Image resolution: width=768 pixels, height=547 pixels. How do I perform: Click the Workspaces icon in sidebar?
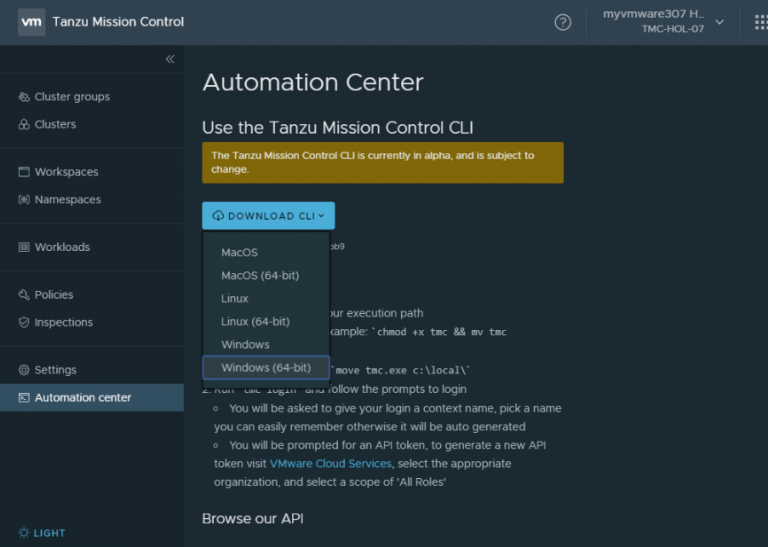(25, 172)
